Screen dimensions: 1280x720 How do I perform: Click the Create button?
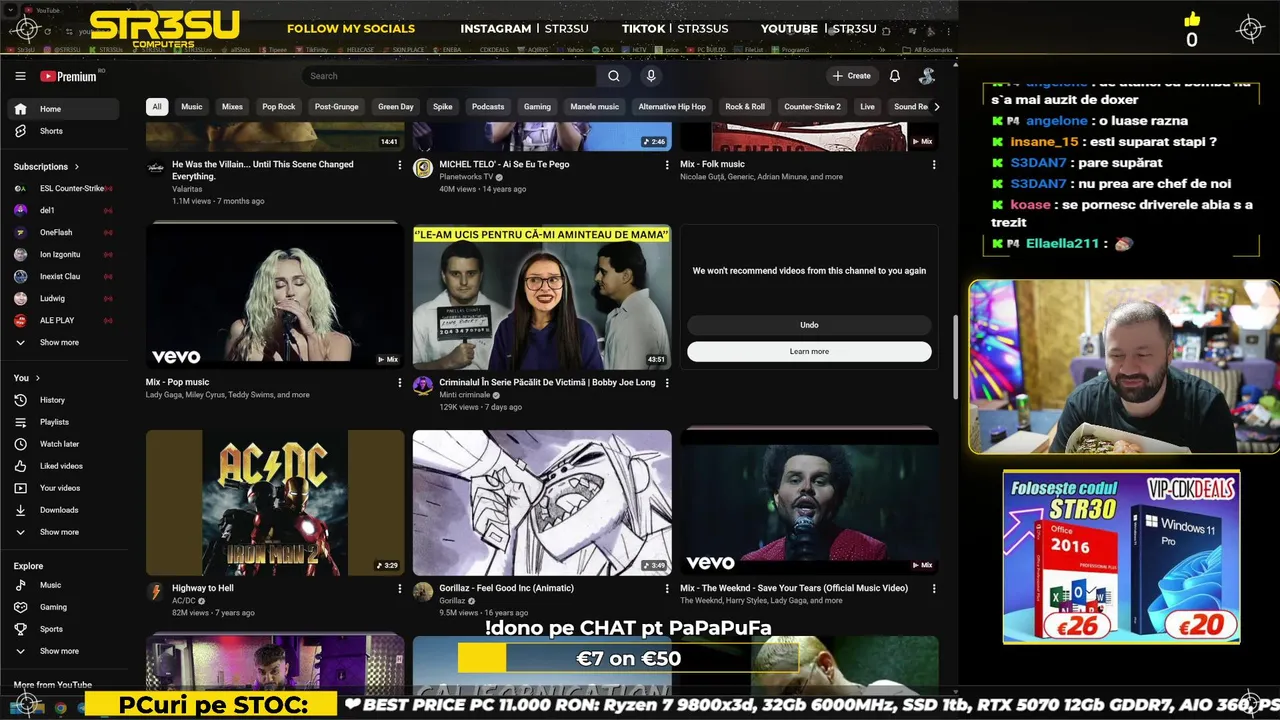click(x=851, y=76)
